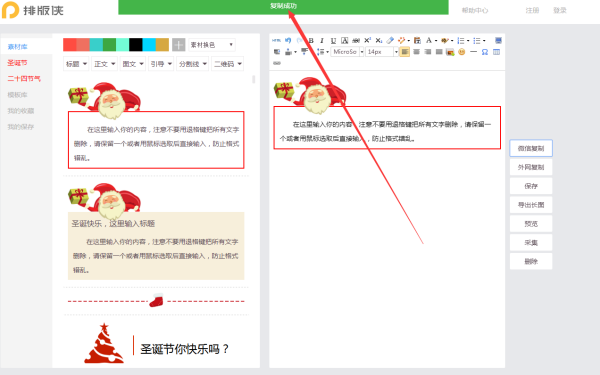Click the 保存 button

coord(531,186)
